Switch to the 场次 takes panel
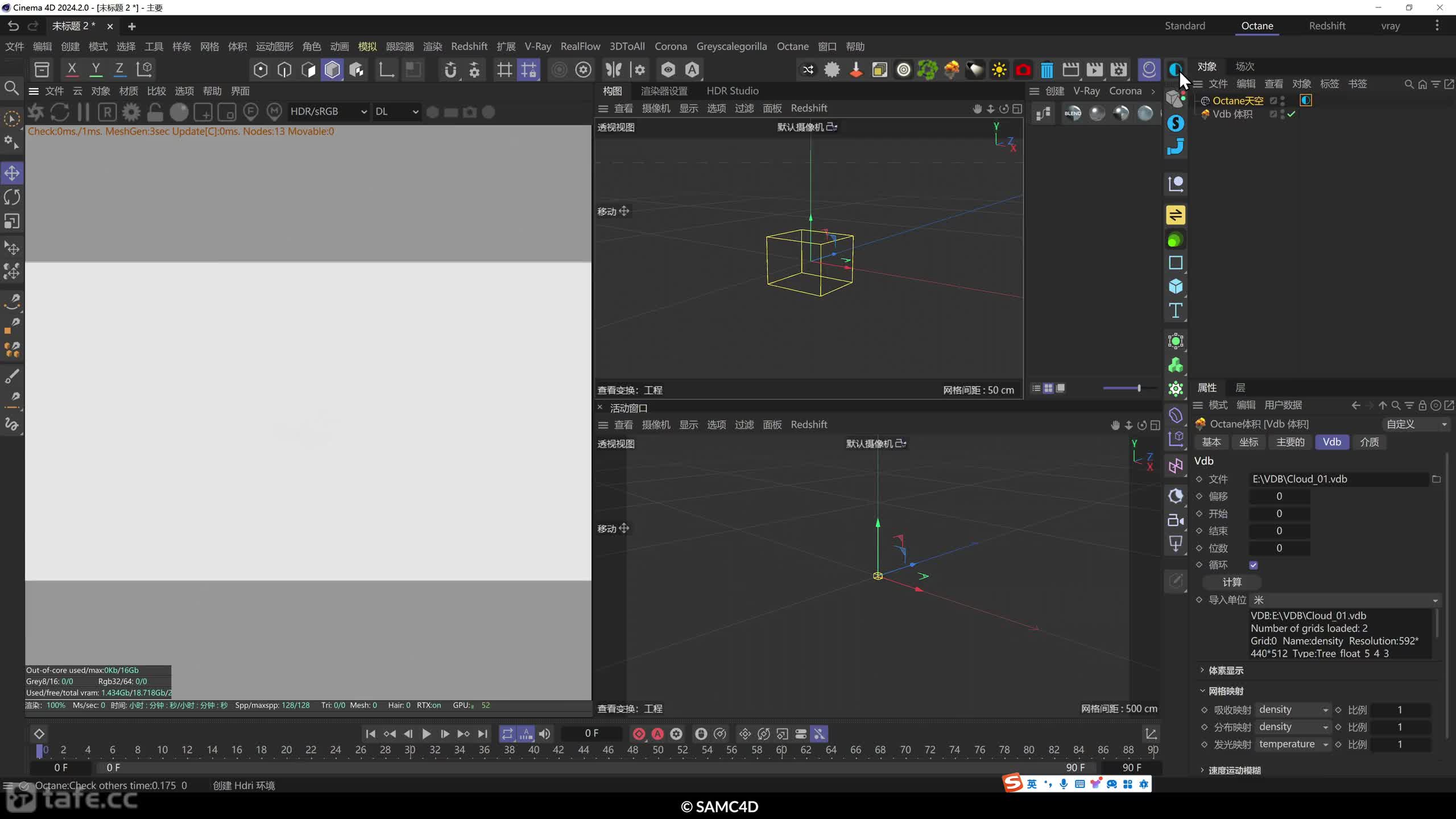Image resolution: width=1456 pixels, height=819 pixels. (1244, 67)
